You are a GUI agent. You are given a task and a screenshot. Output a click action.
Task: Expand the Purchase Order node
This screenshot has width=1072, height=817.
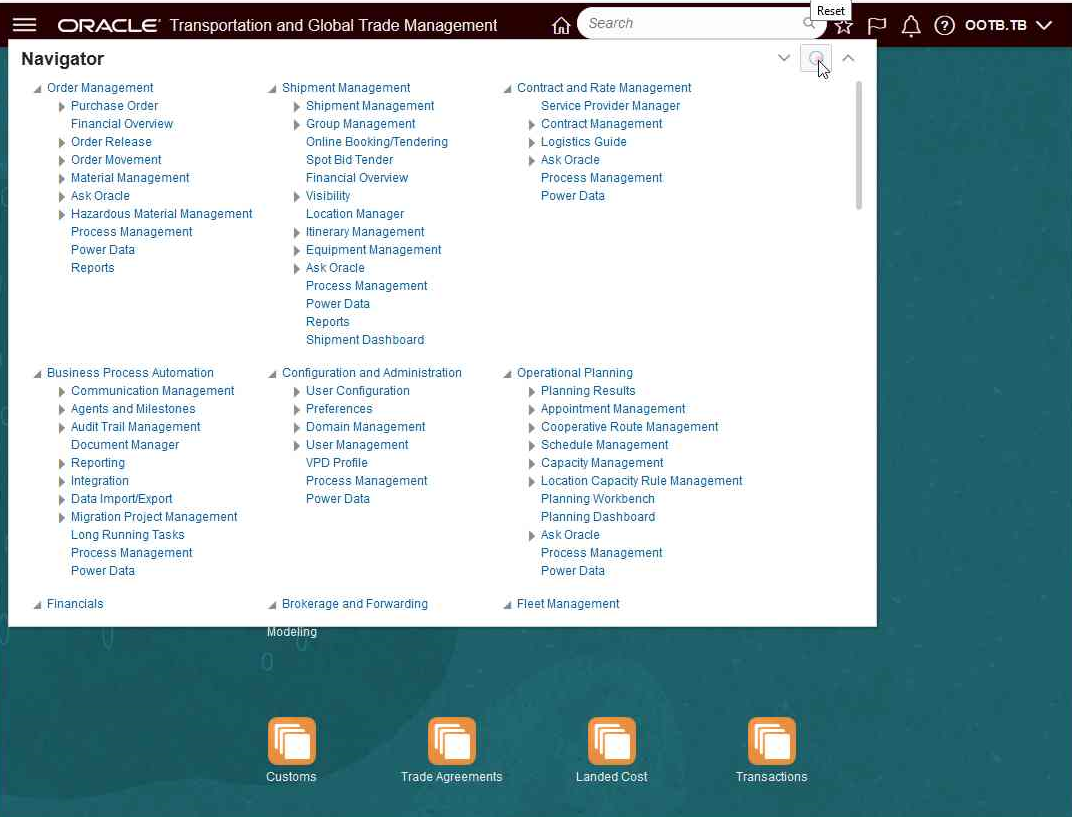click(62, 107)
